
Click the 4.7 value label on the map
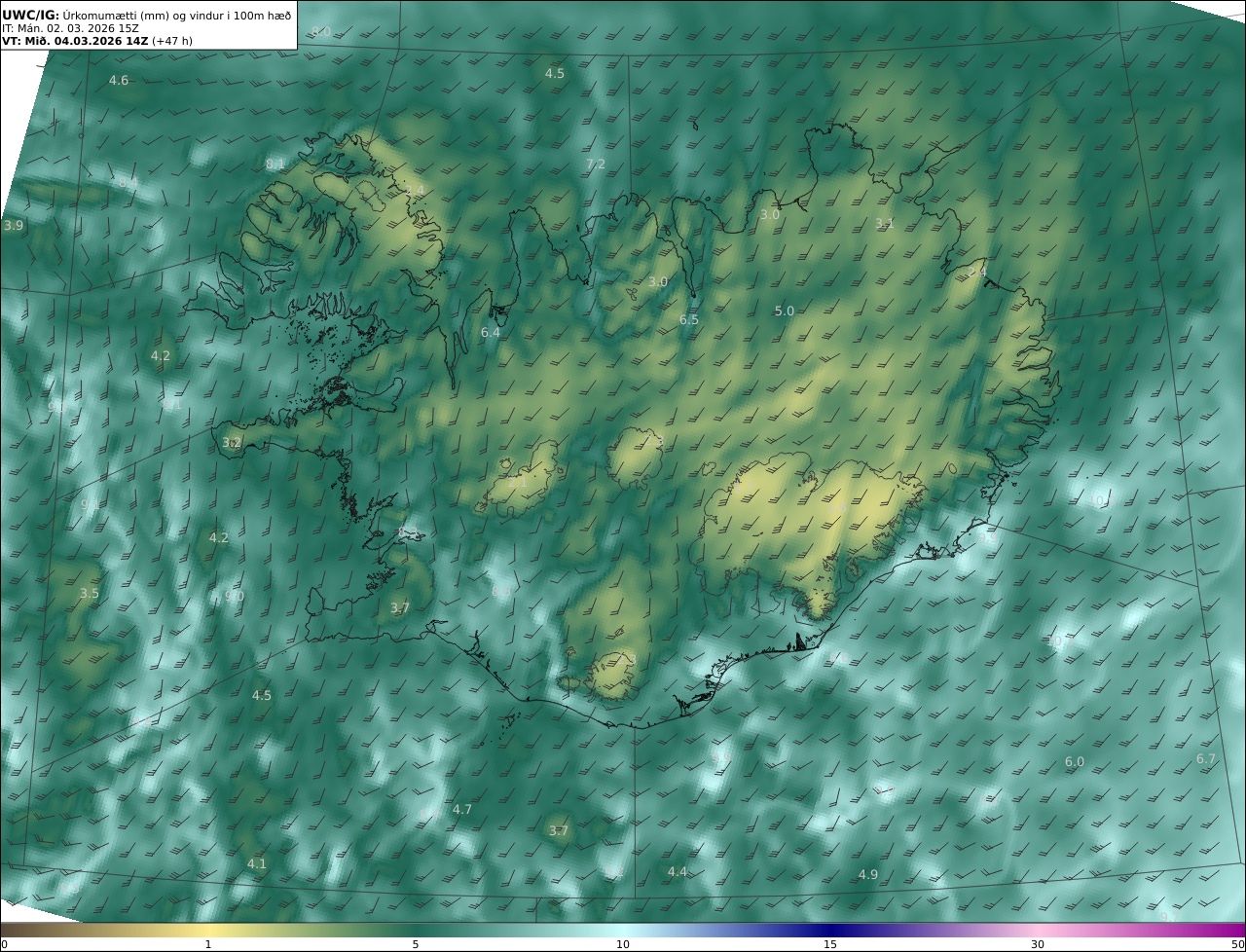(462, 810)
